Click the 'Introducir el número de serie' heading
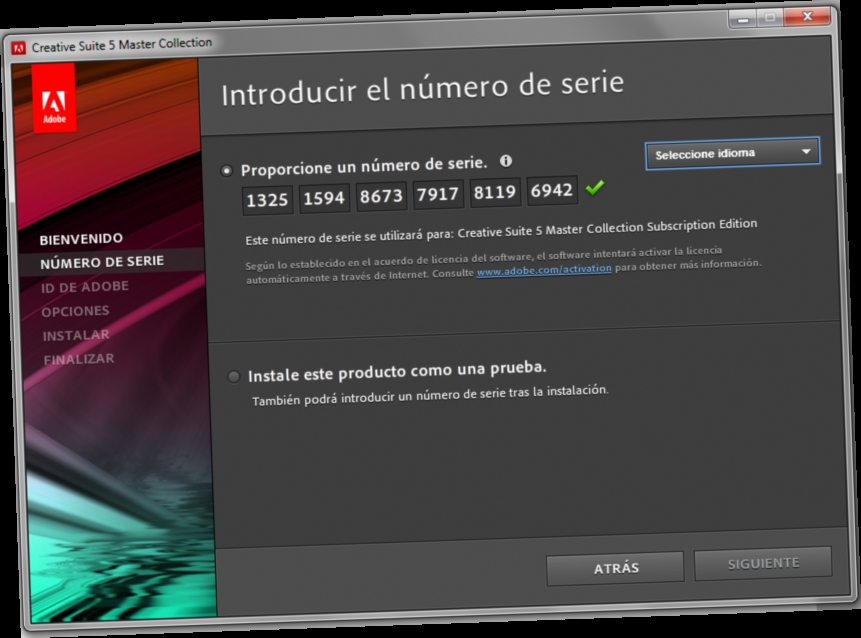861x638 pixels. point(422,88)
